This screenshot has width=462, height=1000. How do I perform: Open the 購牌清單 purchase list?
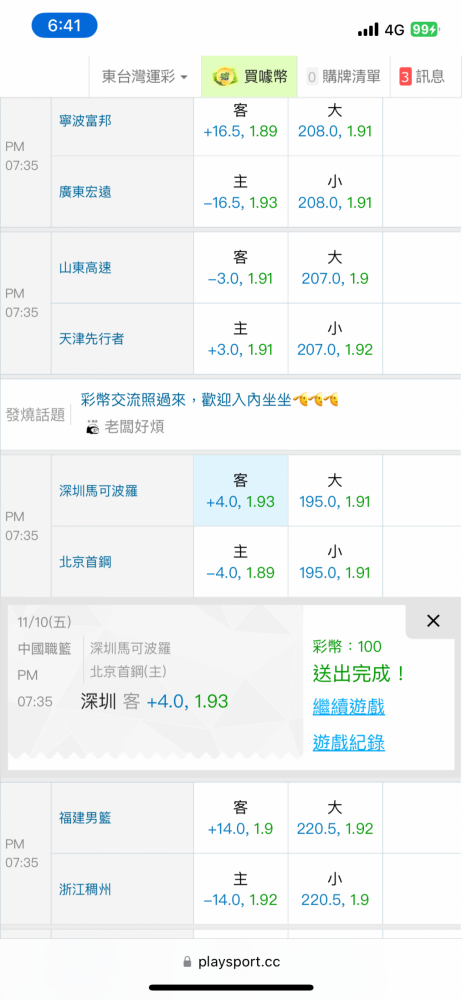(x=343, y=77)
